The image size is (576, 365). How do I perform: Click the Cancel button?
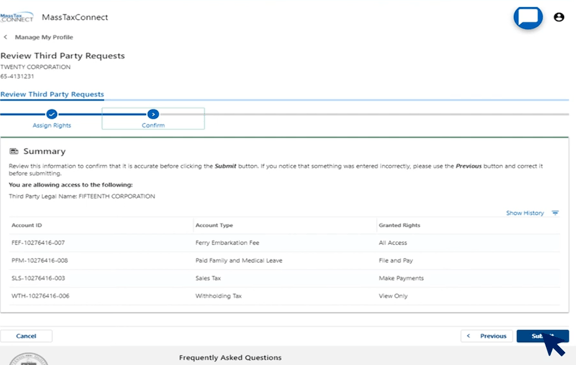(26, 336)
